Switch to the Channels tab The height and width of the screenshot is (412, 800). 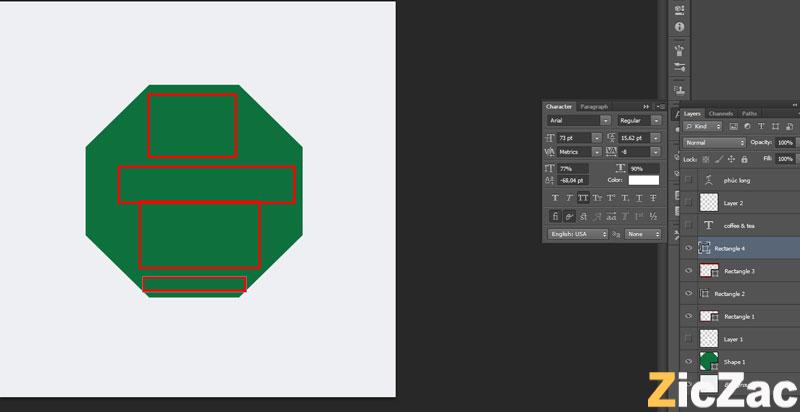(721, 114)
